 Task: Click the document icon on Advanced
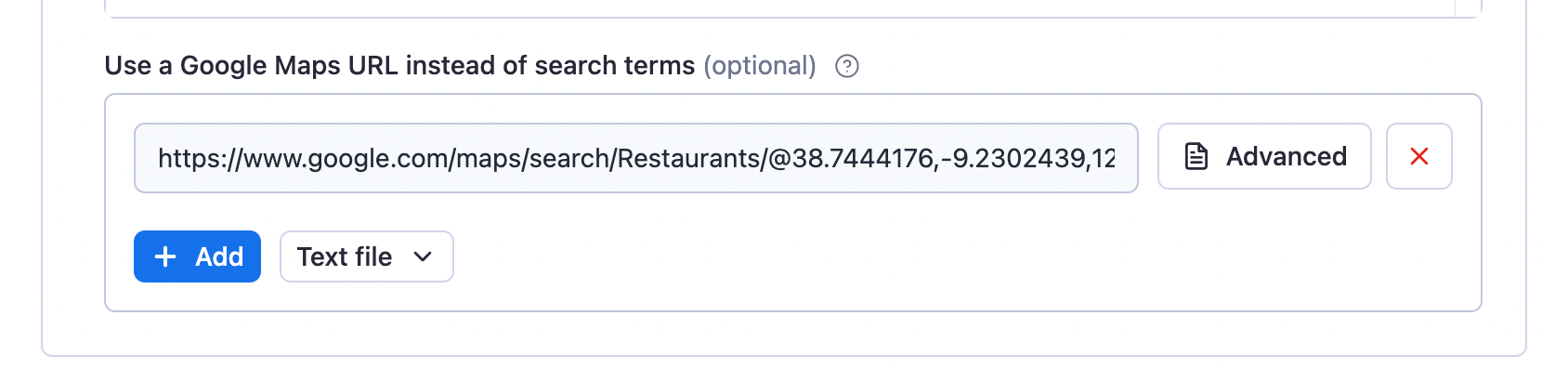coord(1196,156)
